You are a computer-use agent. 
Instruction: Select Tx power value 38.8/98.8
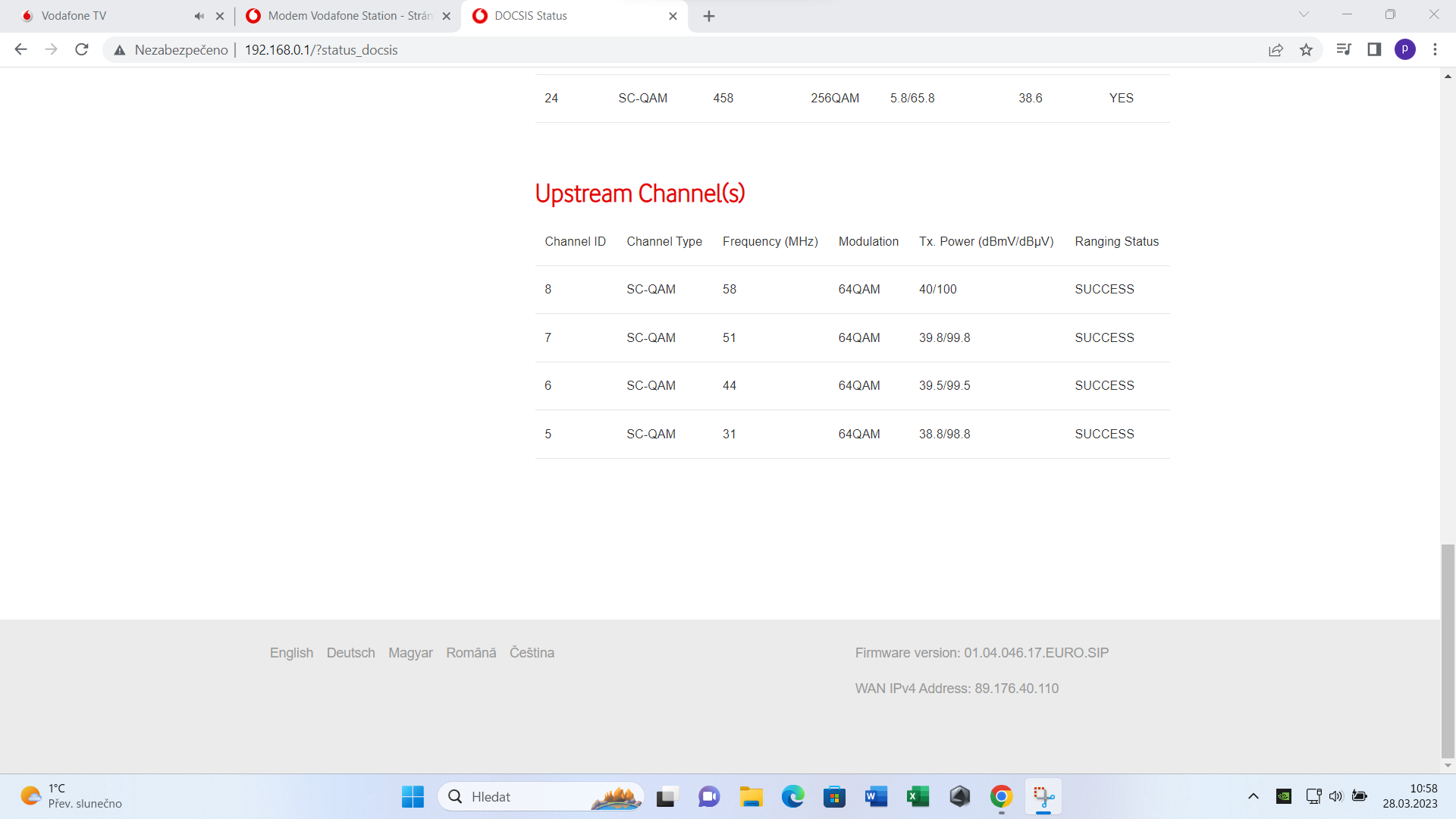[x=944, y=434]
